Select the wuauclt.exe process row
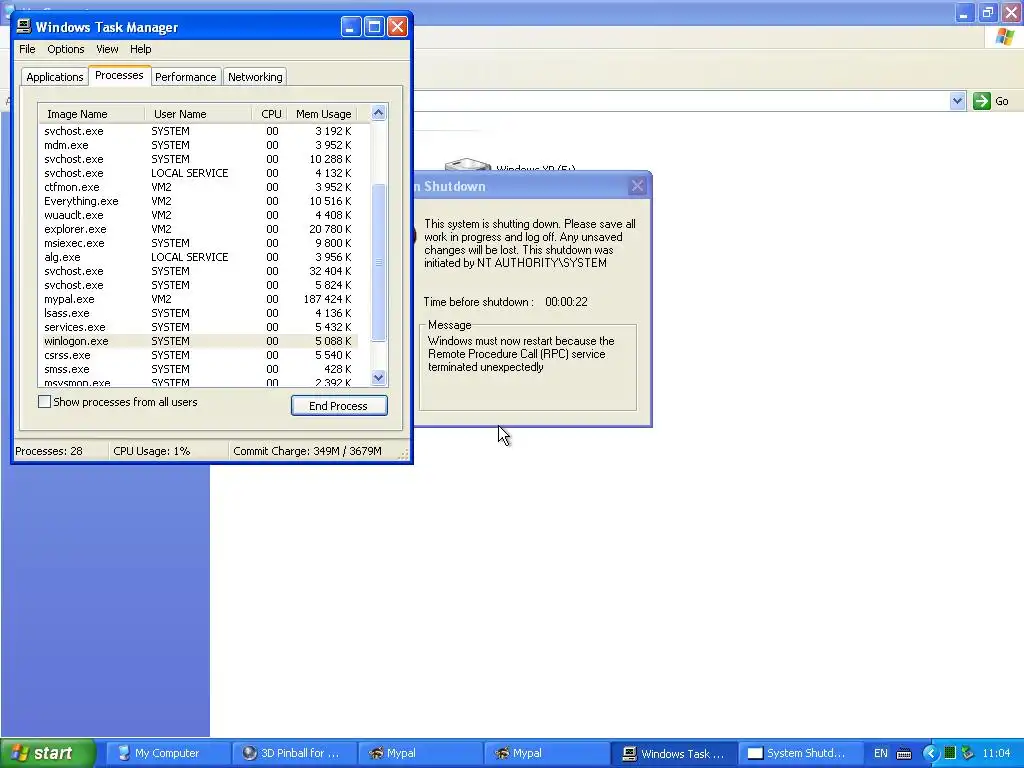Viewport: 1024px width, 768px height. (199, 215)
